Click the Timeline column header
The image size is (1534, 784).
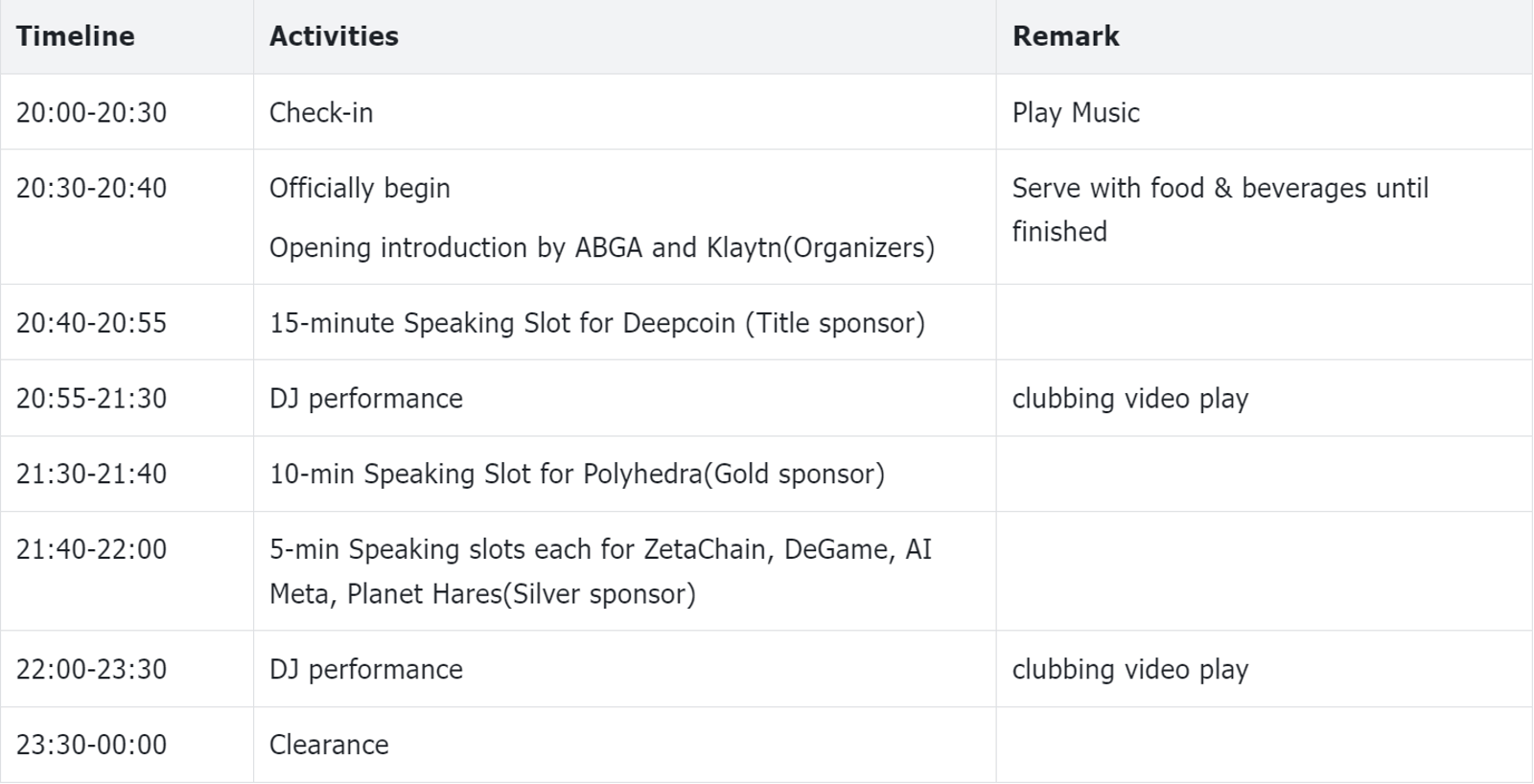[x=75, y=36]
